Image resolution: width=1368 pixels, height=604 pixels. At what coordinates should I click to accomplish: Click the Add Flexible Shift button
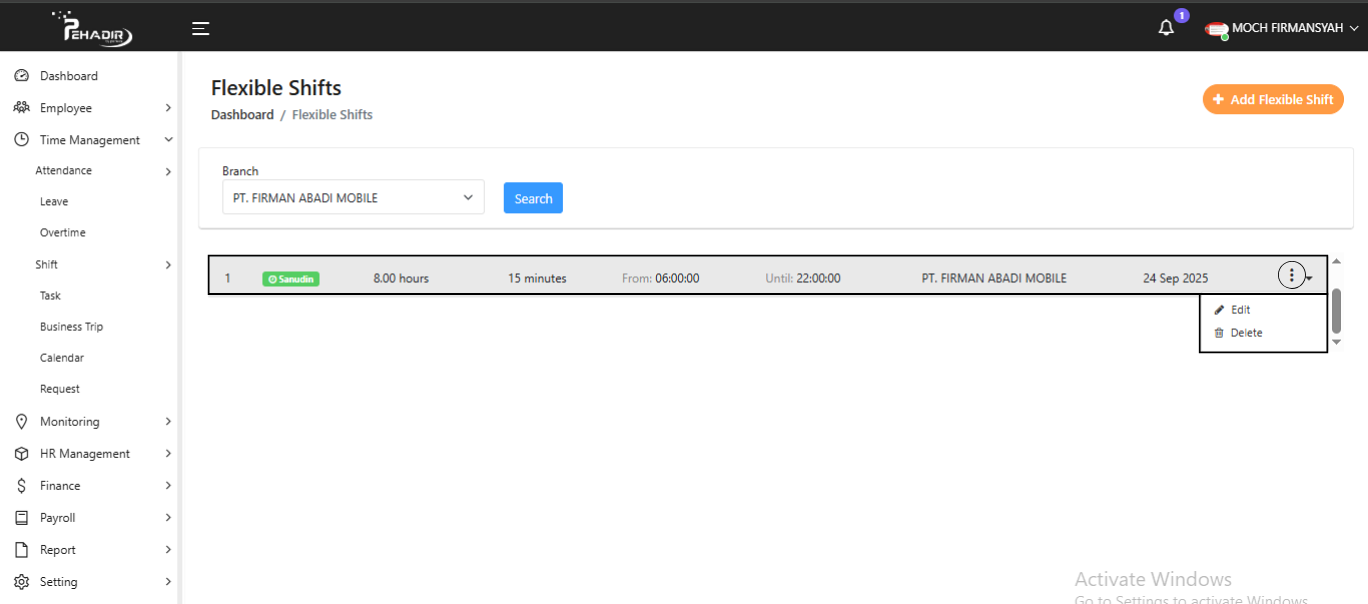[x=1272, y=100]
